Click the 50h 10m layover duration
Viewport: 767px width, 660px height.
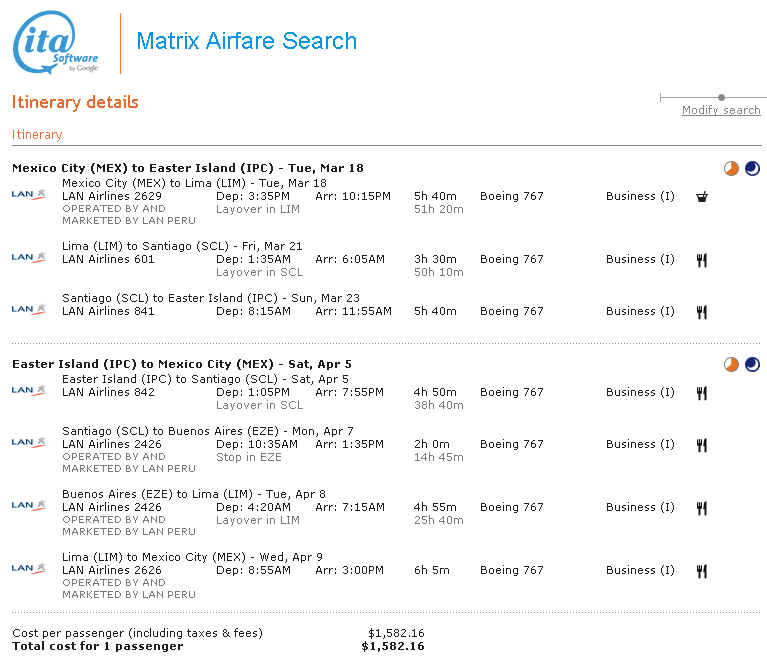pos(438,273)
